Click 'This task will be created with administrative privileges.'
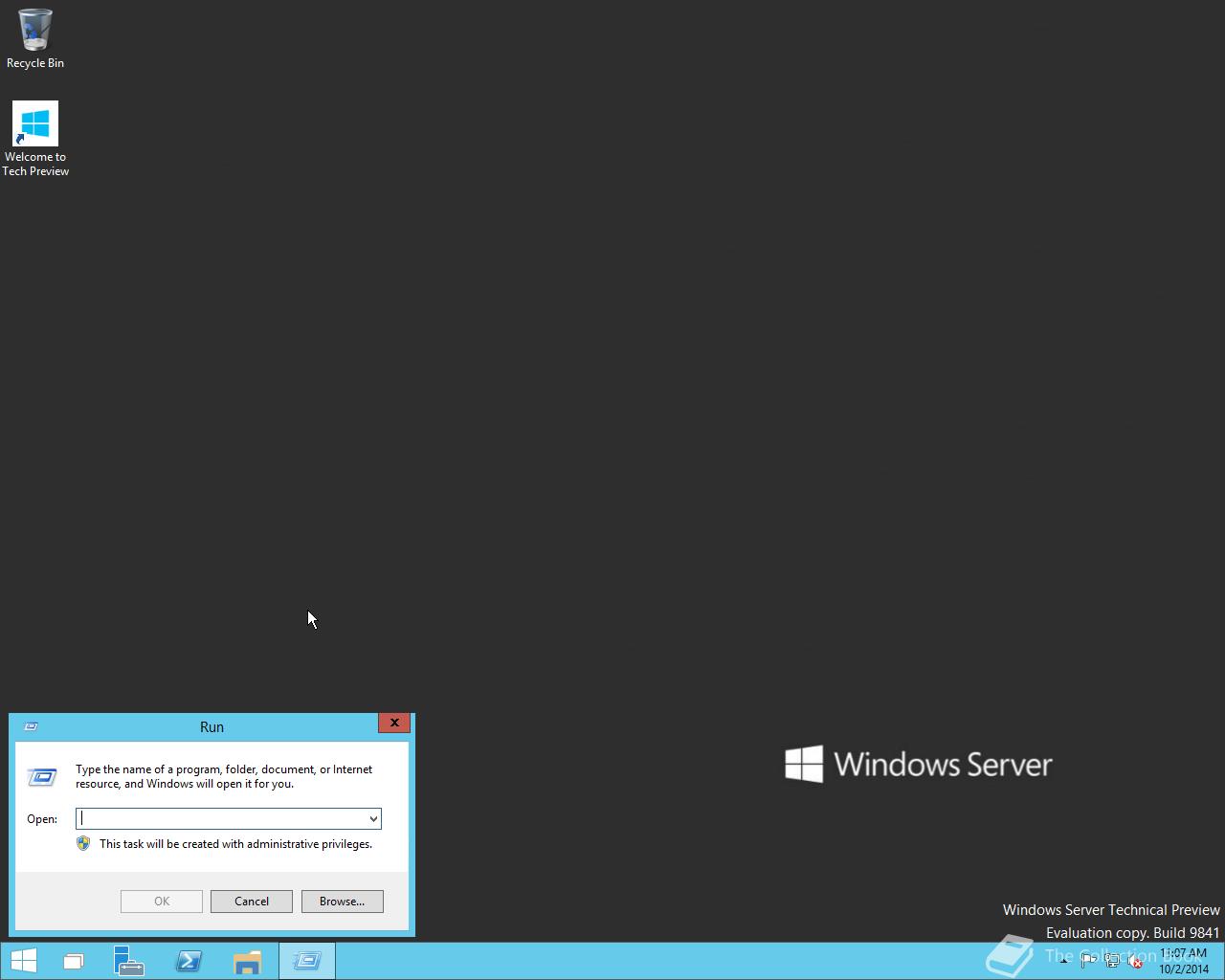The width and height of the screenshot is (1225, 980). [235, 844]
